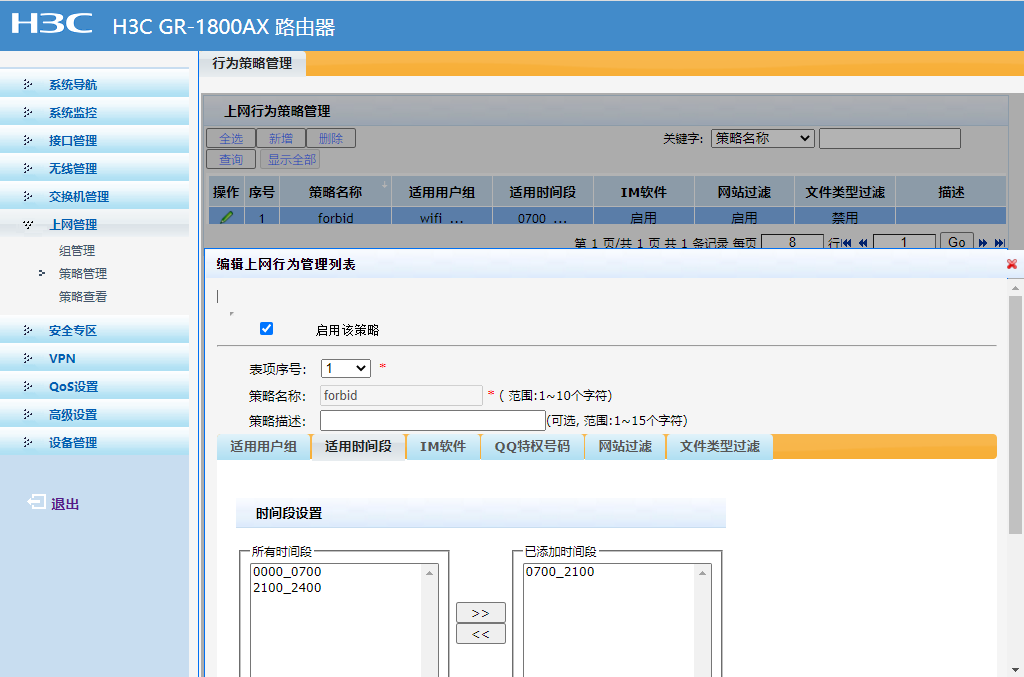The image size is (1024, 677).
Task: Click the arrow icon beside 系统导航
Action: [x=27, y=84]
